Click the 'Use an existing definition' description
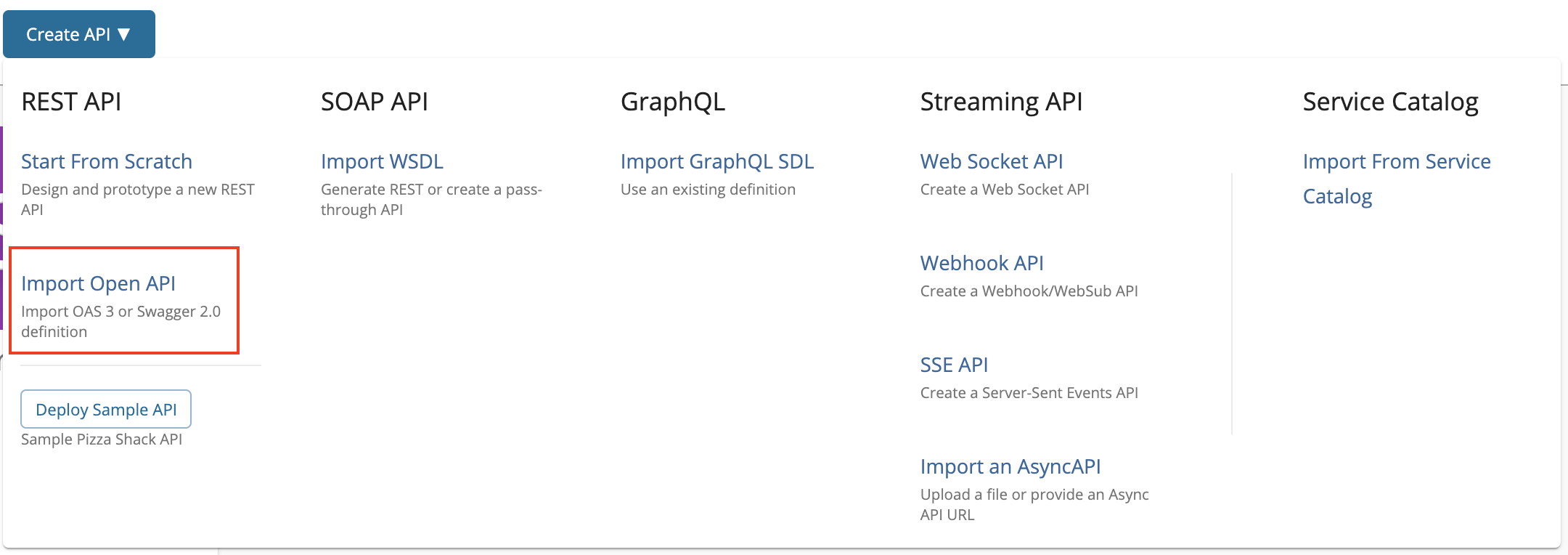 coord(708,190)
